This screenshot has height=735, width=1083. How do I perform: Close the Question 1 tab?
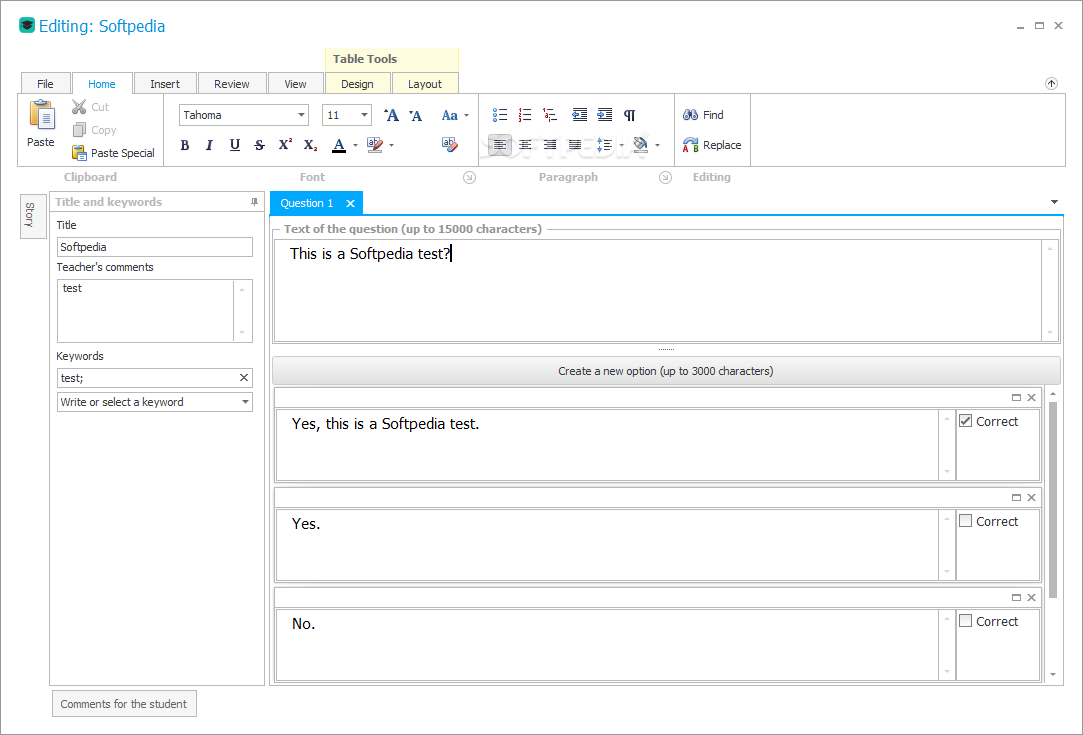[350, 203]
